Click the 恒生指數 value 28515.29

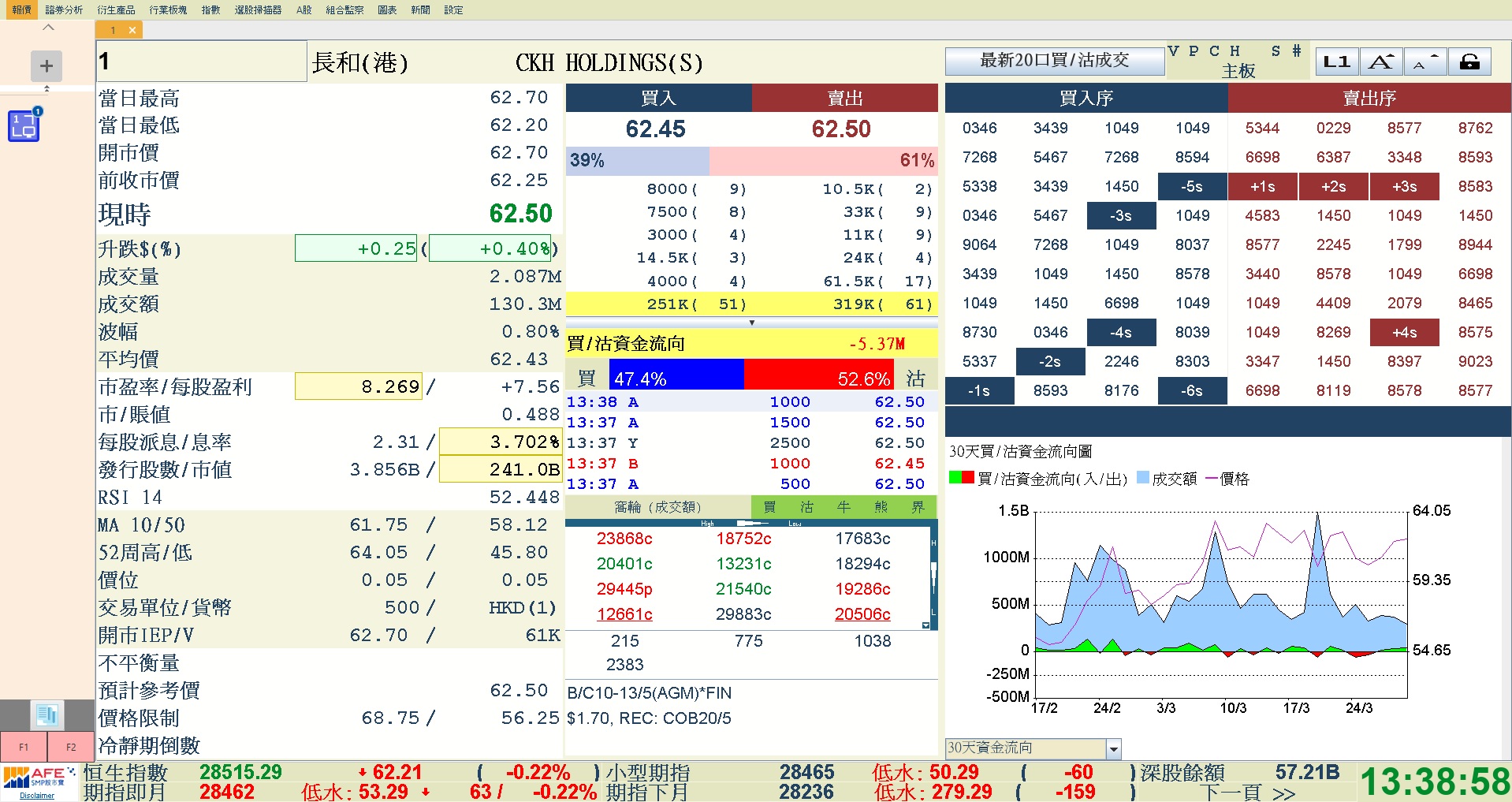coord(240,772)
